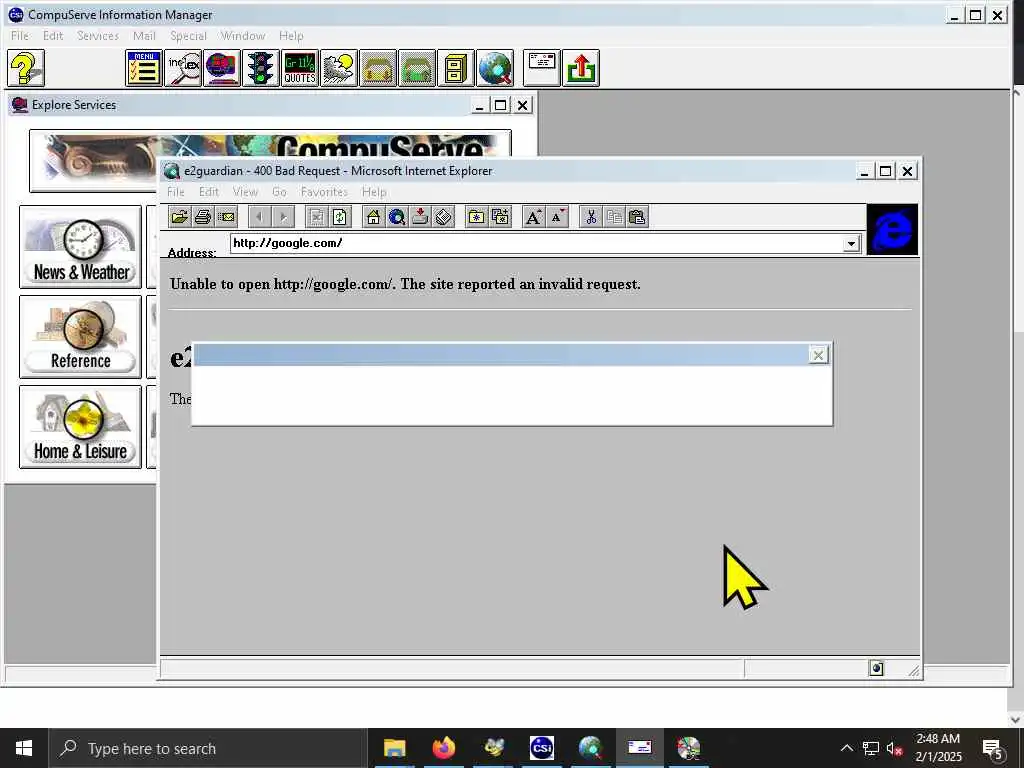Image resolution: width=1024 pixels, height=768 pixels.
Task: Open CompuServe Services menu
Action: point(98,36)
